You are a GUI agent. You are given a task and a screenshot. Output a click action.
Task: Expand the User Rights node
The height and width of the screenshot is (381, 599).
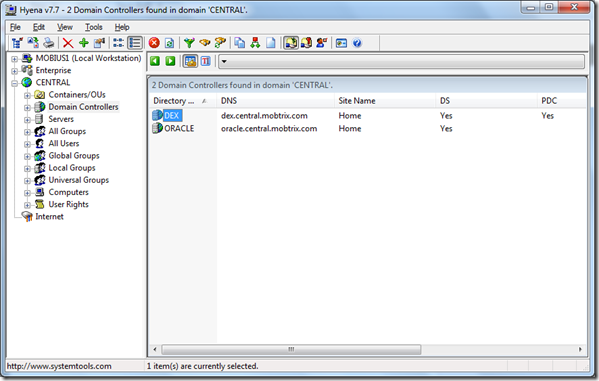pos(28,205)
